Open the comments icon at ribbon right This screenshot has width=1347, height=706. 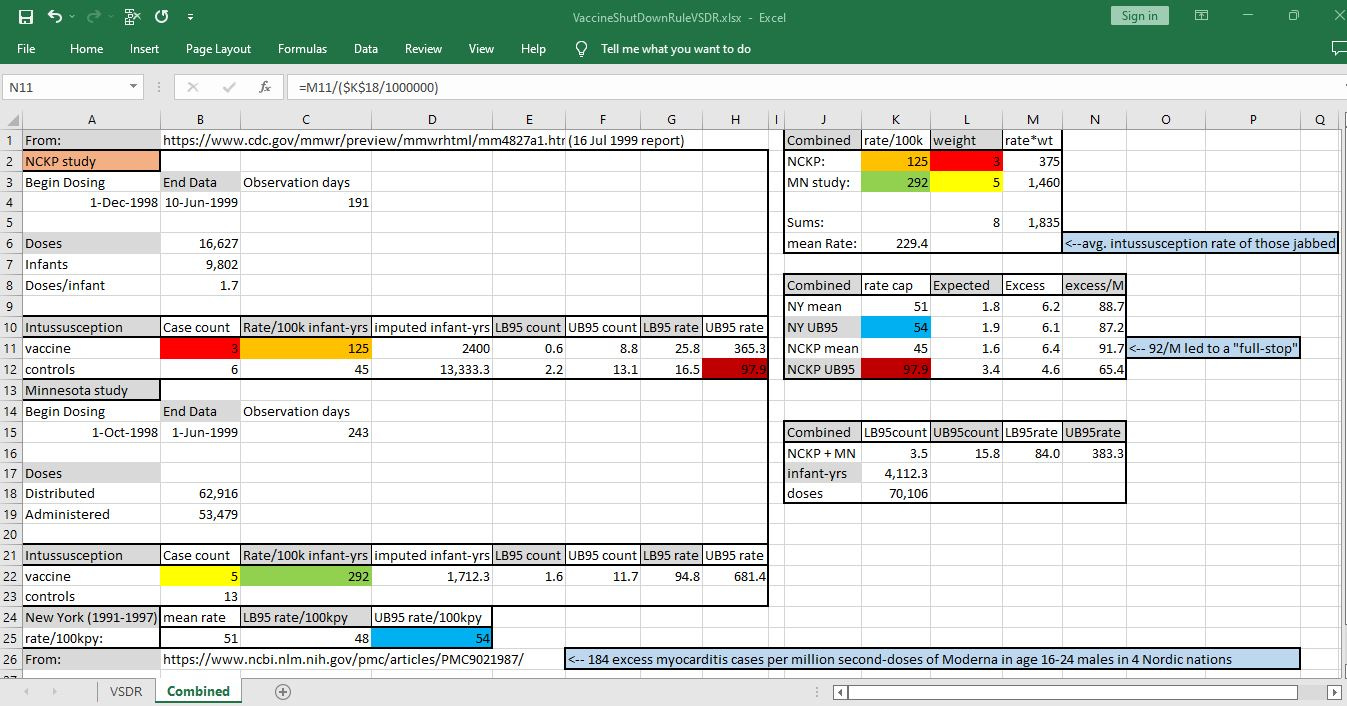pos(1338,48)
